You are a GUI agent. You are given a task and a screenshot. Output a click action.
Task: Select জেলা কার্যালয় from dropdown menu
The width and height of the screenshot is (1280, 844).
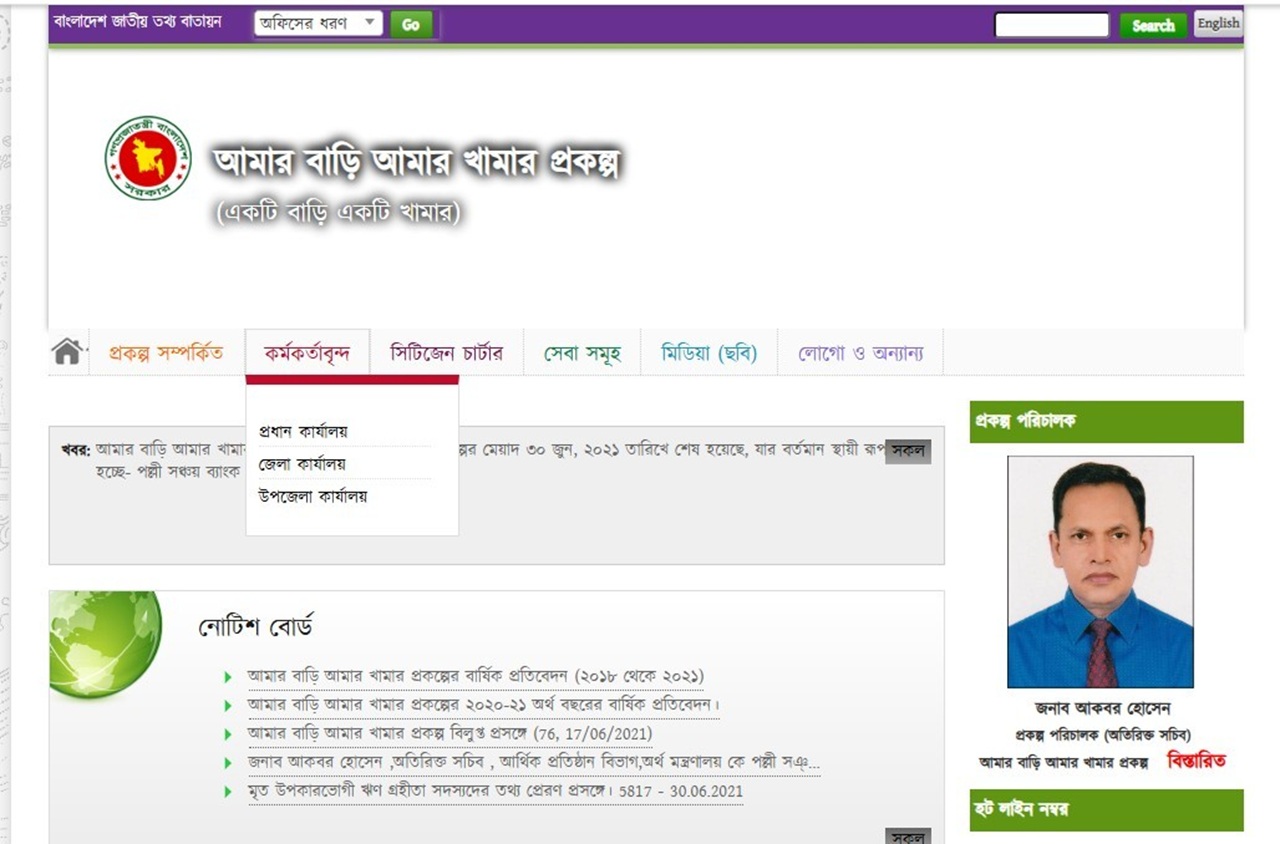(302, 464)
